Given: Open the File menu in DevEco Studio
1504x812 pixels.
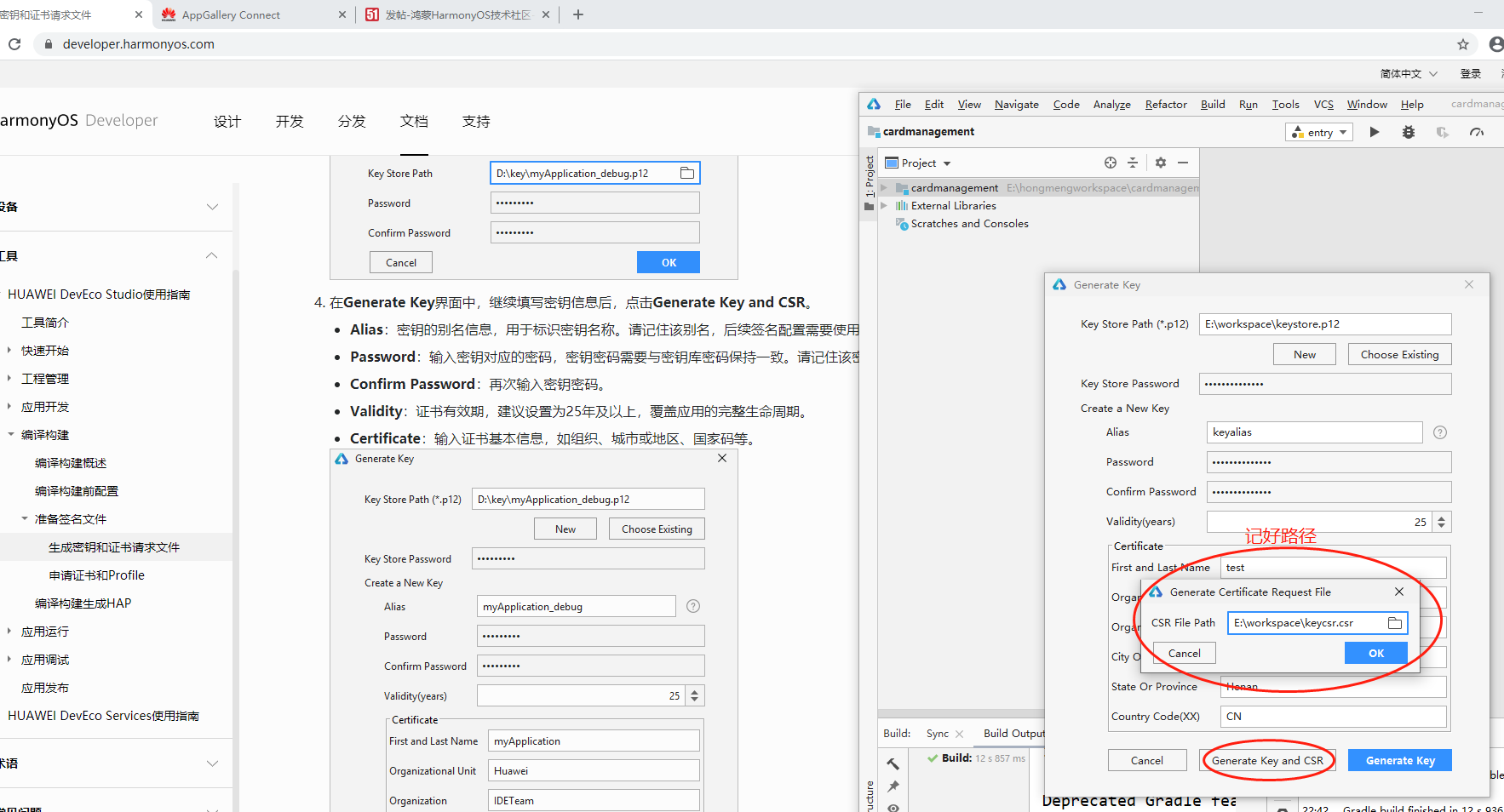Looking at the screenshot, I should coord(903,105).
